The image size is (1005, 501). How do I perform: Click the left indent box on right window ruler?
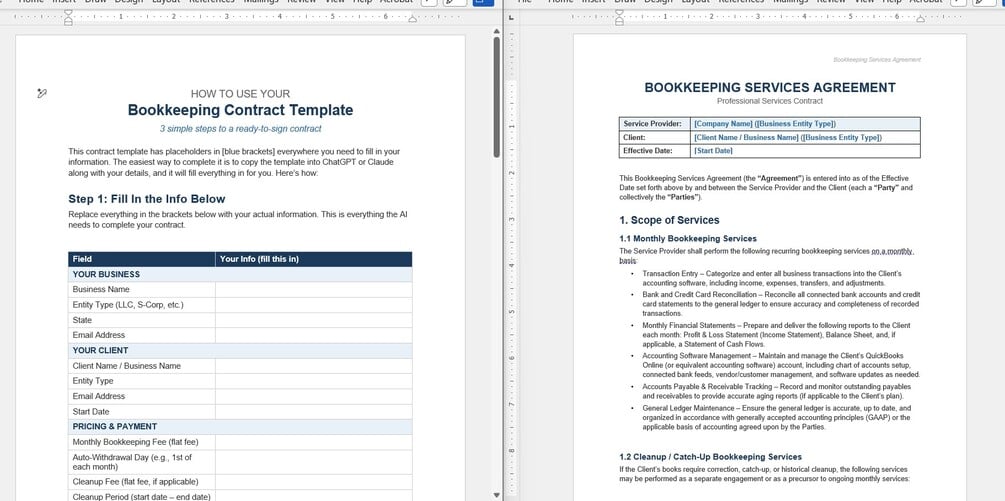[x=619, y=23]
